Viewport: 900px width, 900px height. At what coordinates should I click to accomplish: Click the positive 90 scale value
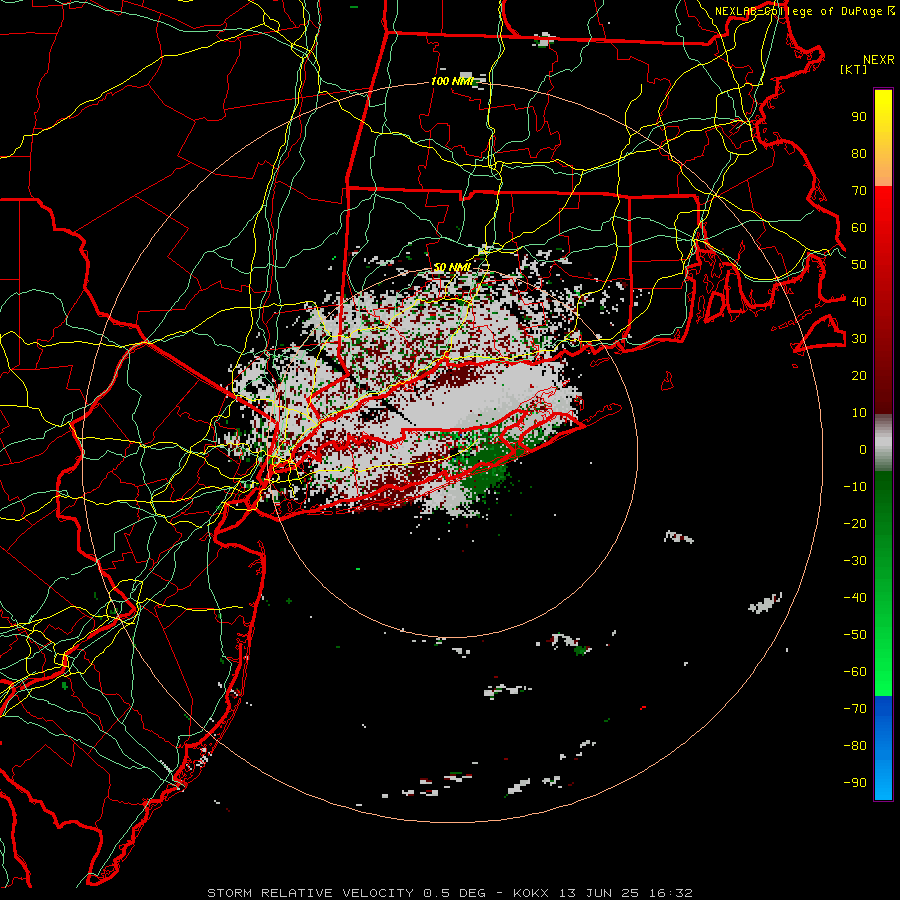859,117
